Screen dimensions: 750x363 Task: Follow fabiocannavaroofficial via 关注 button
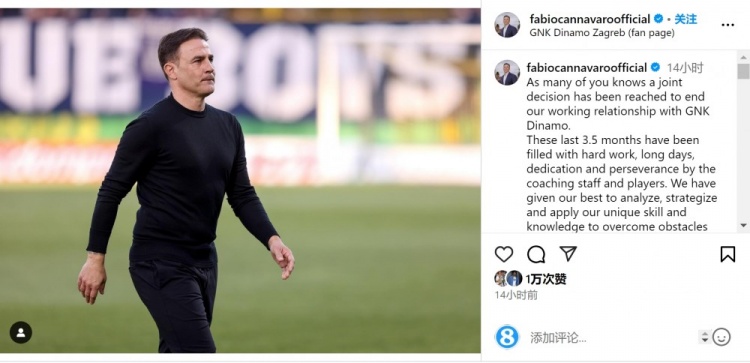[x=685, y=19]
